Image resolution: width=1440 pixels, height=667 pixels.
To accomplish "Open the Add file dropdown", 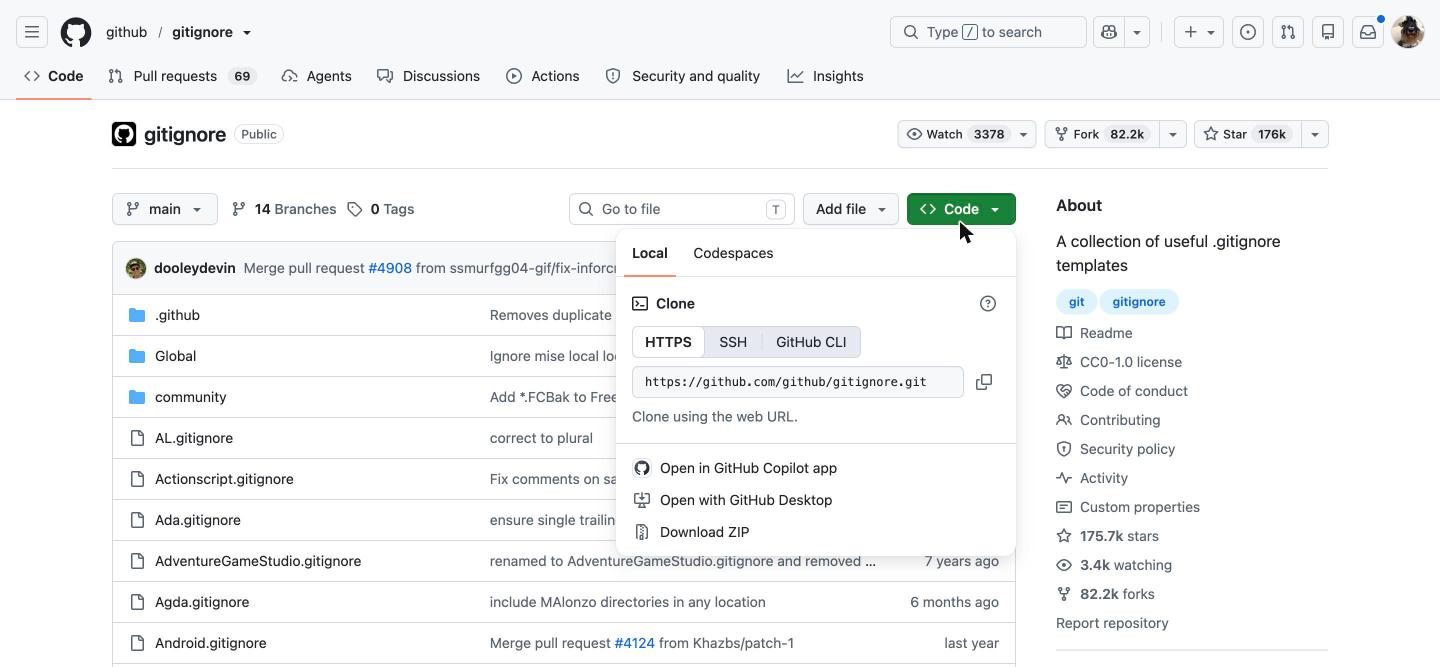I will 851,209.
